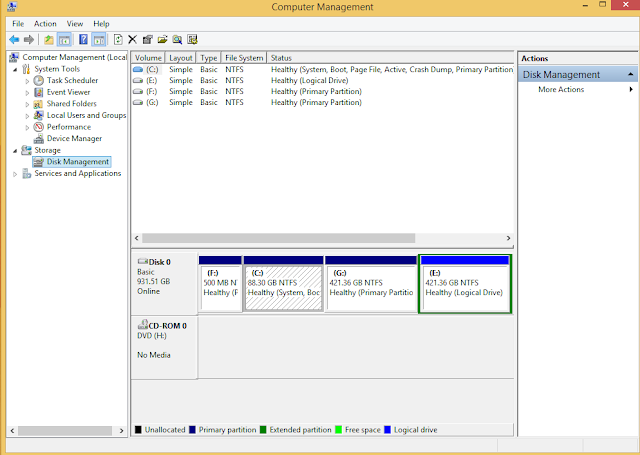The height and width of the screenshot is (455, 640).
Task: Click the System Tools icon
Action: click(x=26, y=69)
